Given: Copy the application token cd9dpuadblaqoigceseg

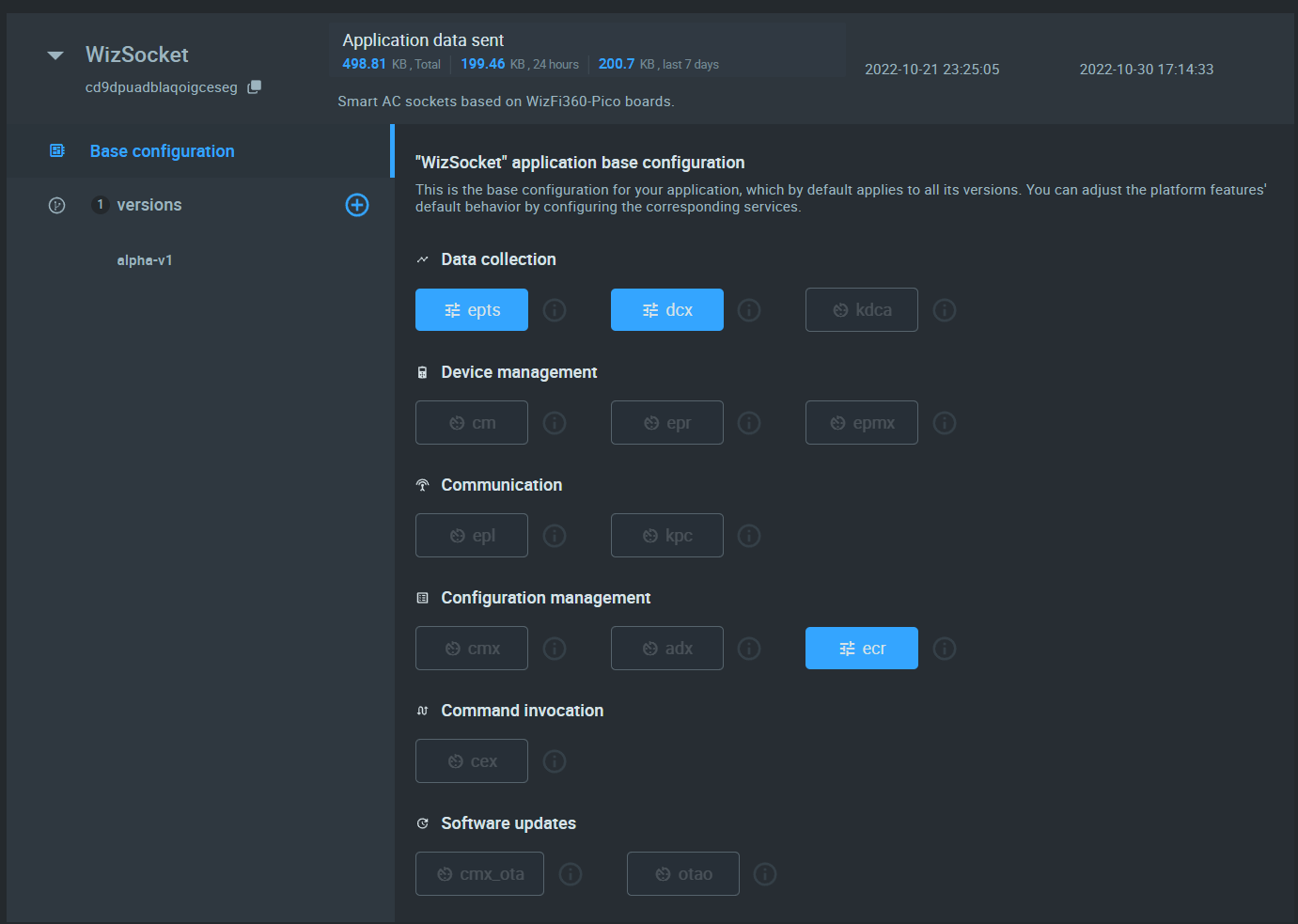Looking at the screenshot, I should [x=254, y=87].
